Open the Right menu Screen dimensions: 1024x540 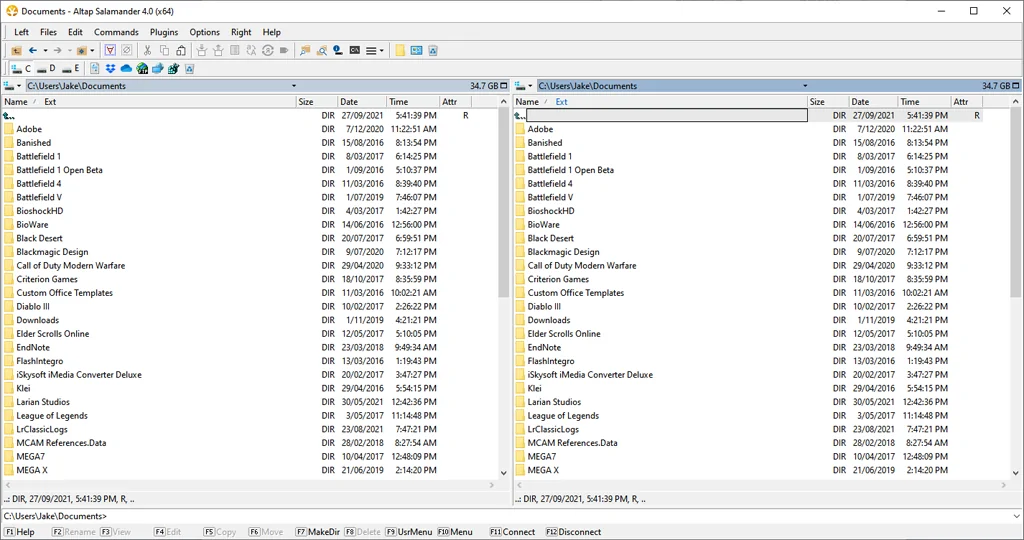[x=241, y=32]
